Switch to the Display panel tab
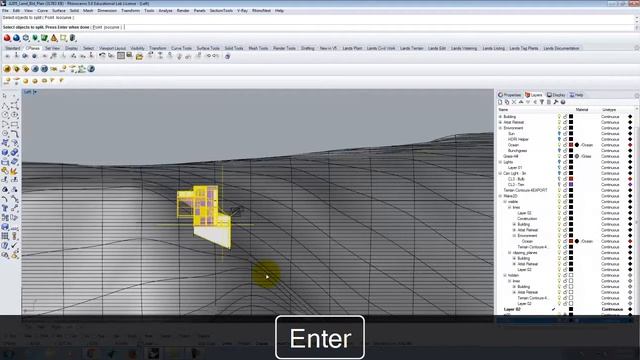 tap(556, 95)
